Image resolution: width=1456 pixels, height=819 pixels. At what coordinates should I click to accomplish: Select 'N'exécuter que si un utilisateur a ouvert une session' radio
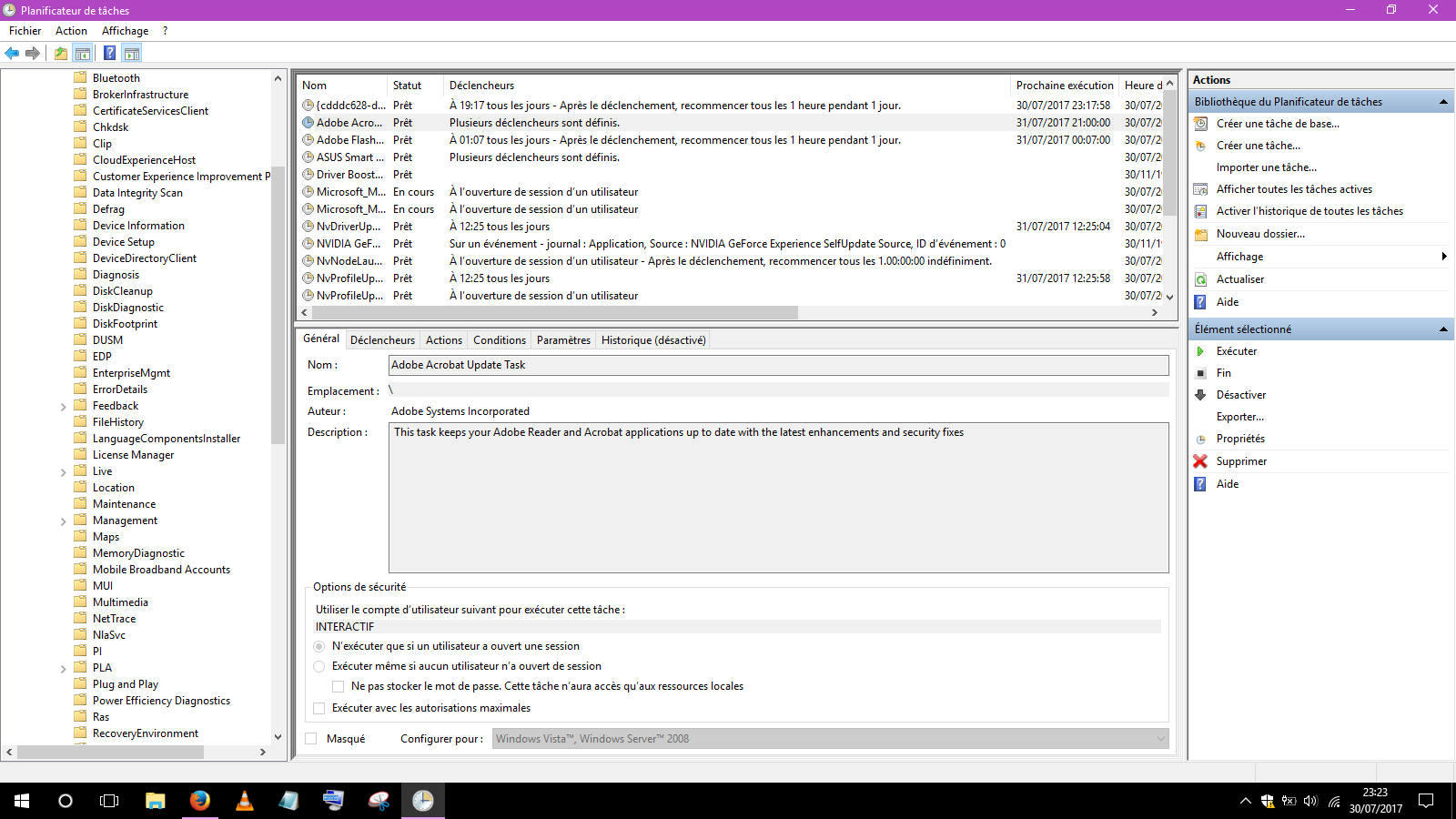(x=319, y=646)
